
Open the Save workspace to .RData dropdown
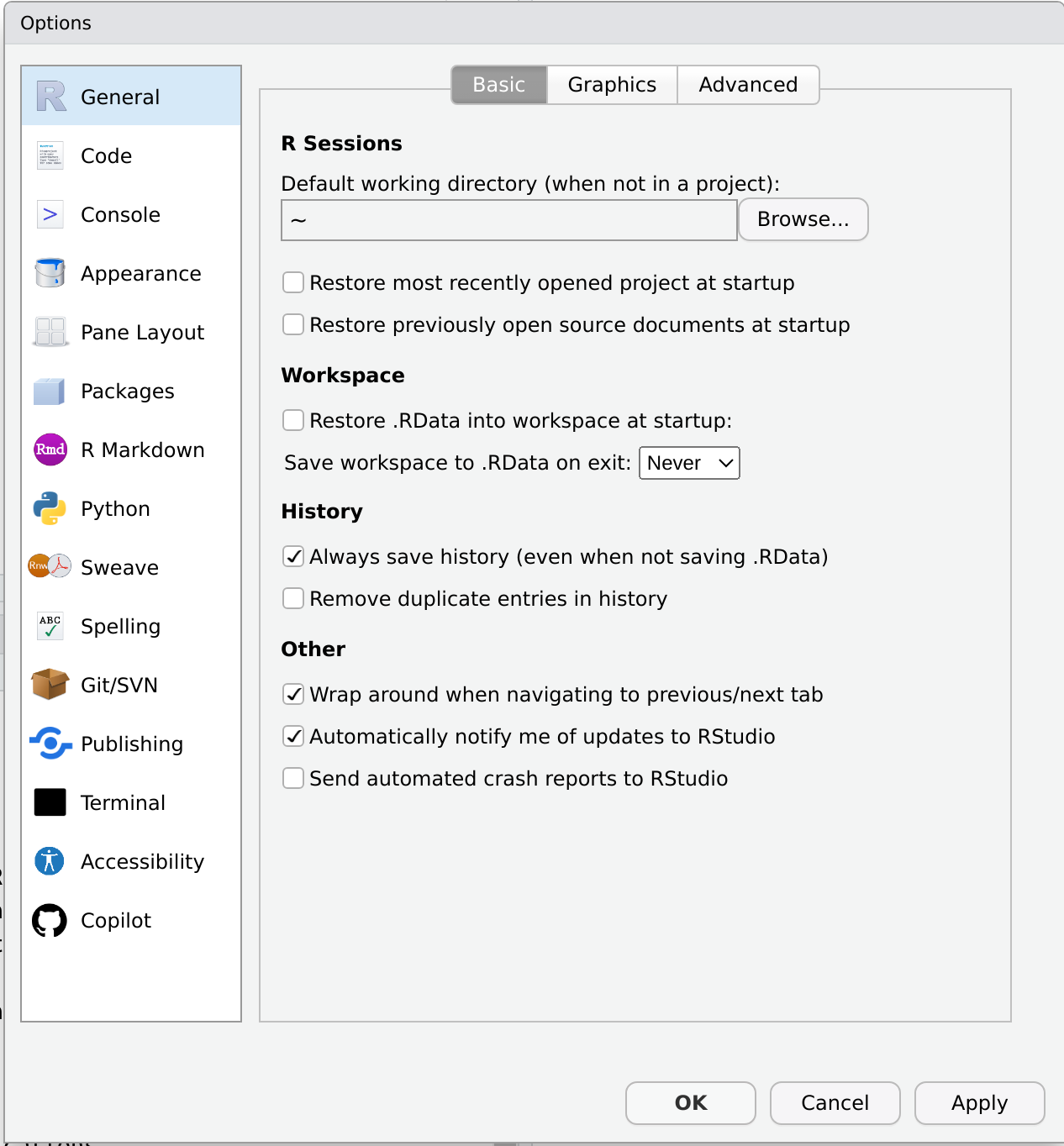(x=688, y=462)
